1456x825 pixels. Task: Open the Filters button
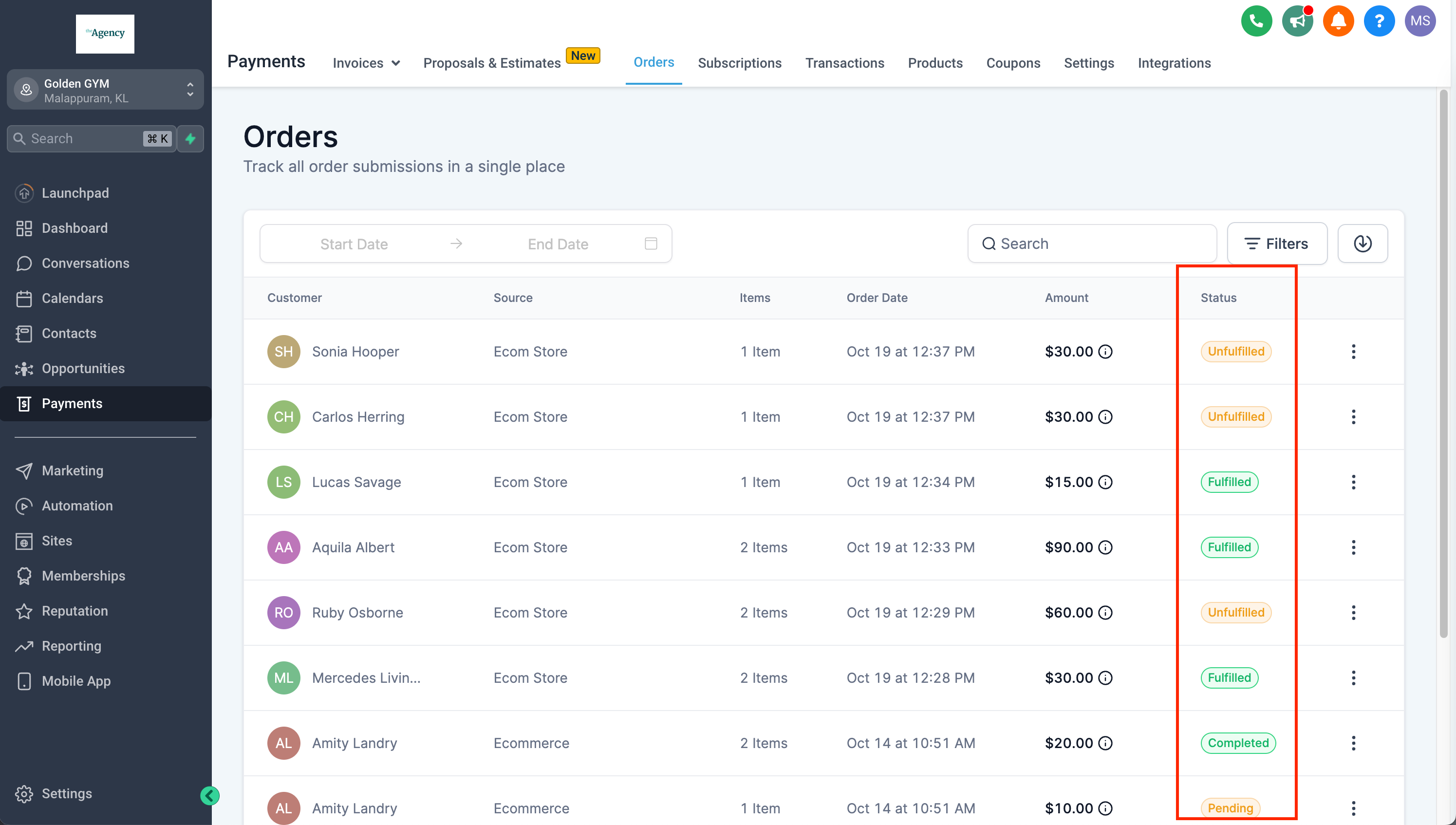tap(1276, 244)
